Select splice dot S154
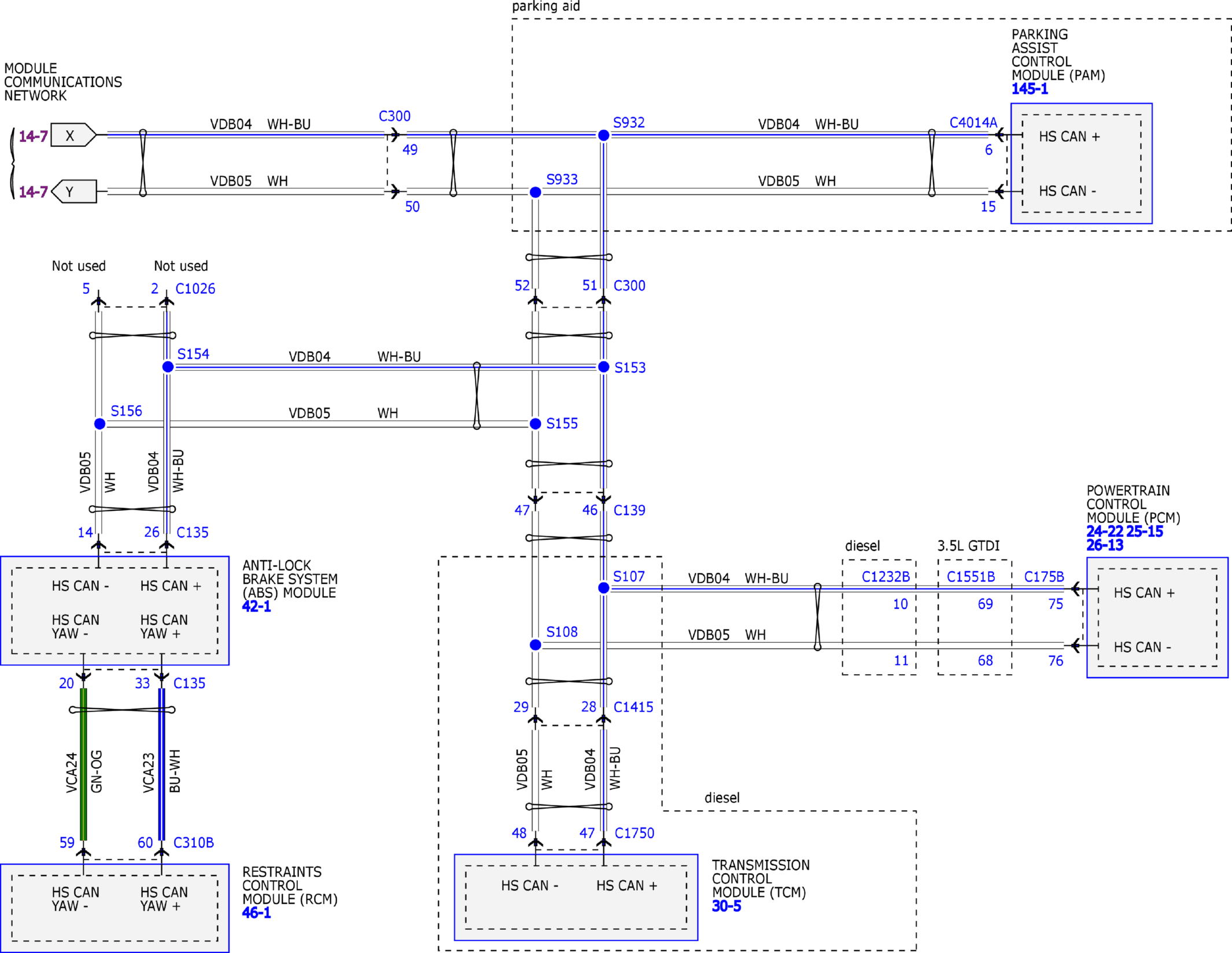The width and height of the screenshot is (1232, 953). pyautogui.click(x=168, y=367)
